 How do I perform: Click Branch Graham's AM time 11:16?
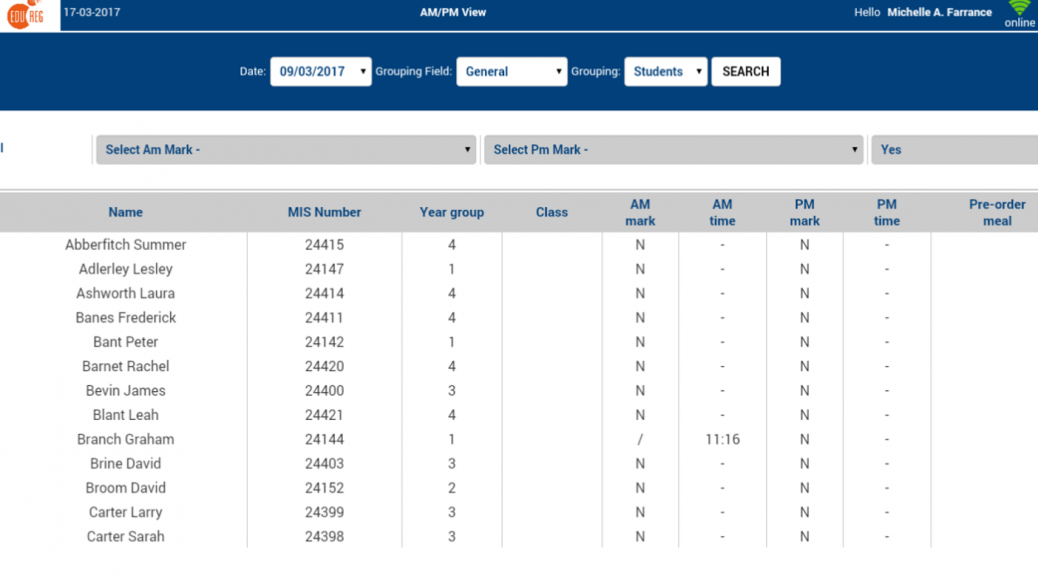pyautogui.click(x=722, y=440)
